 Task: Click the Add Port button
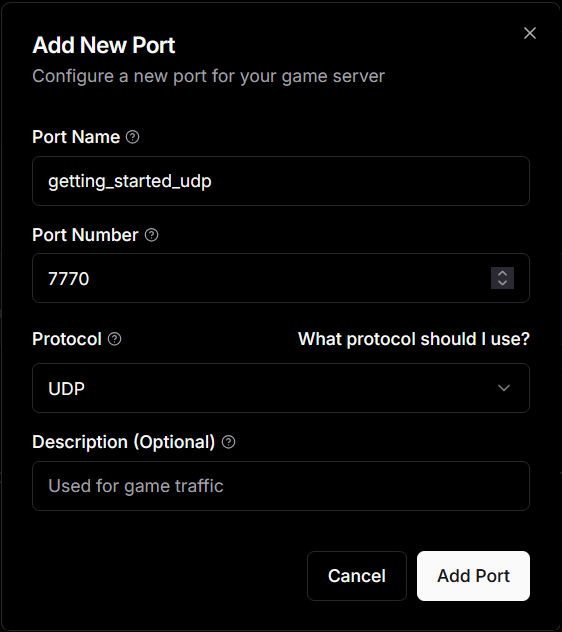(473, 576)
